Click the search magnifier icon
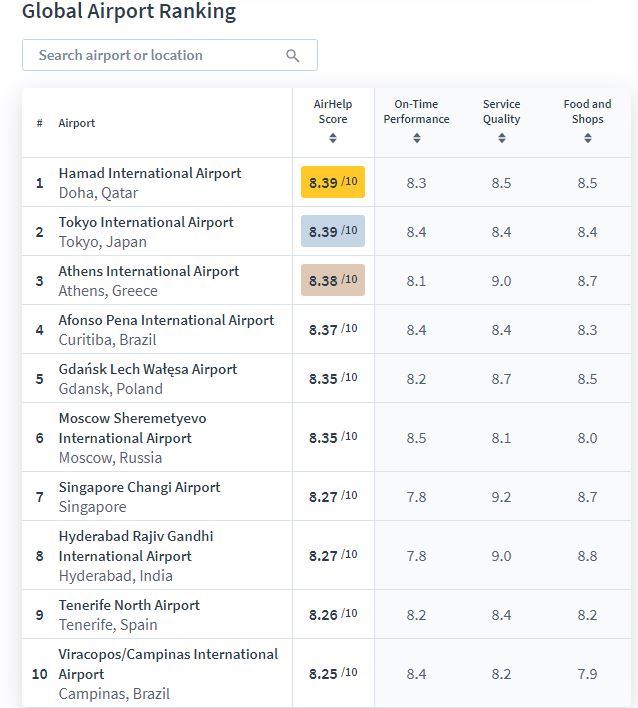 tap(293, 56)
